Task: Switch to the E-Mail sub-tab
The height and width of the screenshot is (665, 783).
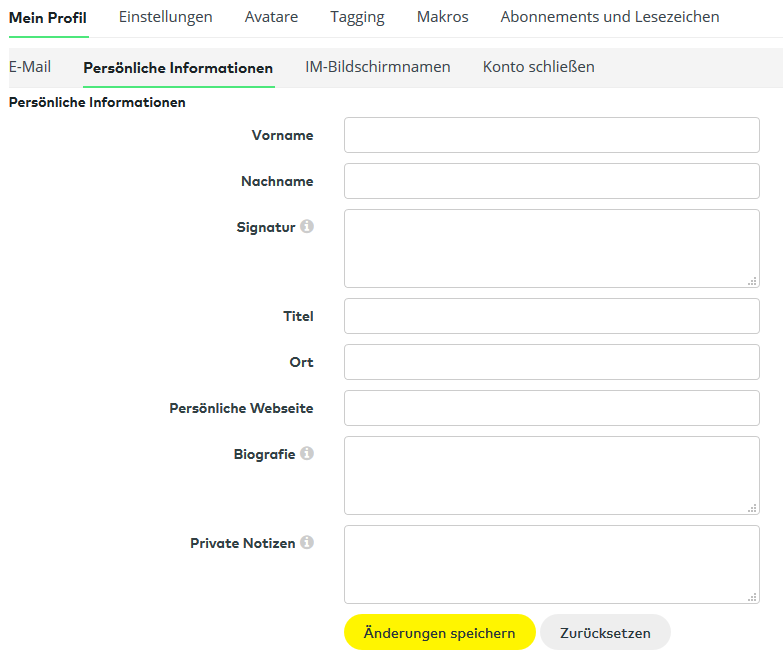Action: click(x=30, y=67)
